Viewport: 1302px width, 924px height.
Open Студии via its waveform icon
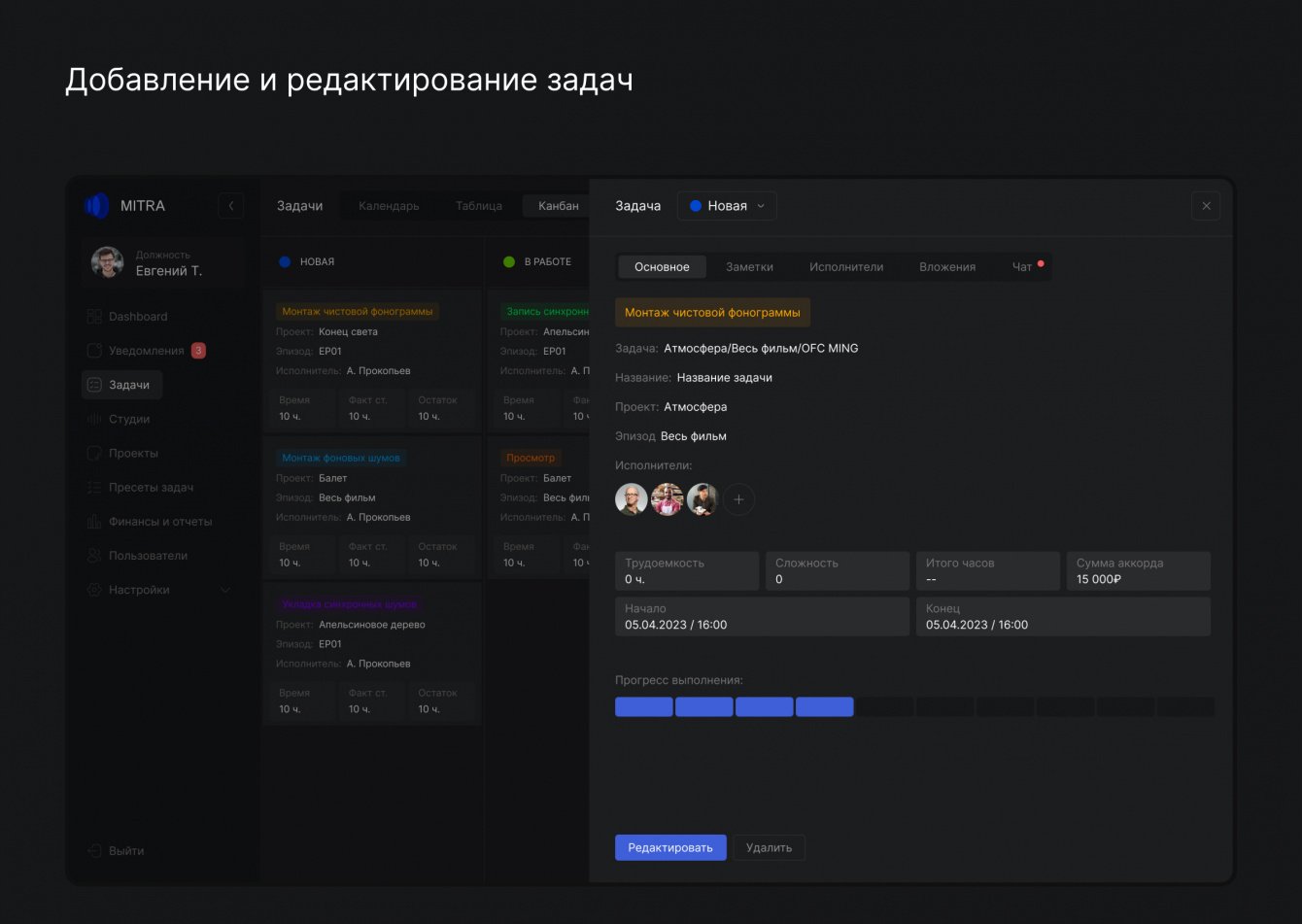tap(94, 419)
